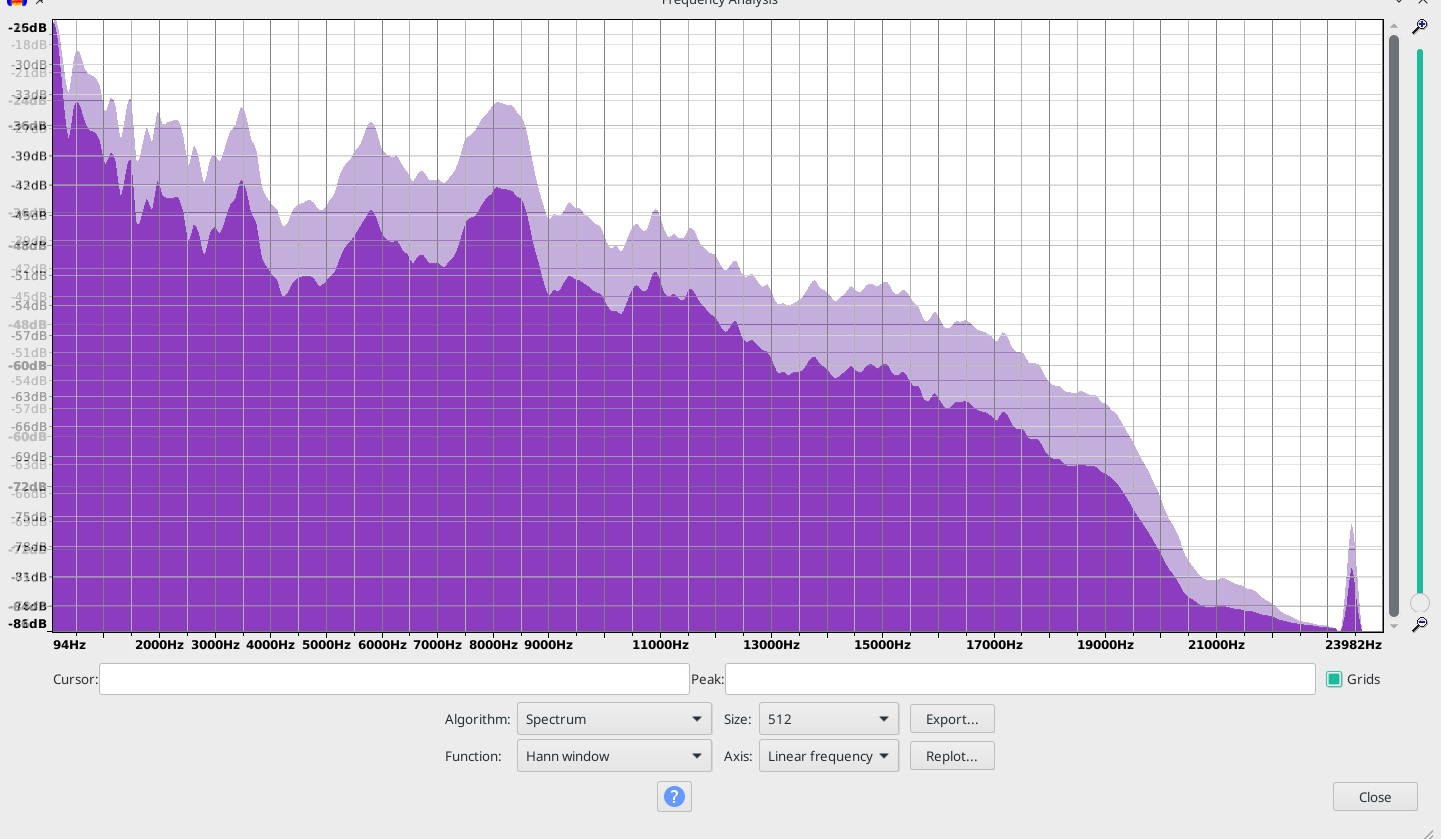Image resolution: width=1452 pixels, height=839 pixels.
Task: Click the Grids label text
Action: point(1363,679)
